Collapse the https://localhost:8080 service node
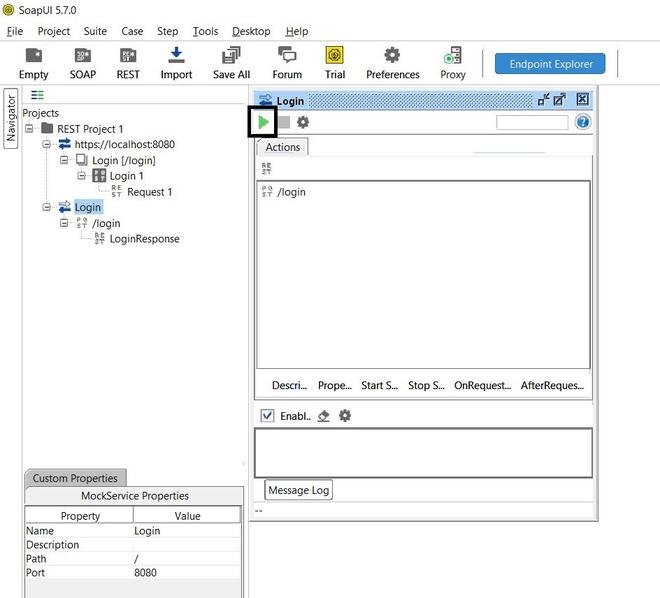The width and height of the screenshot is (660, 598). click(47, 144)
